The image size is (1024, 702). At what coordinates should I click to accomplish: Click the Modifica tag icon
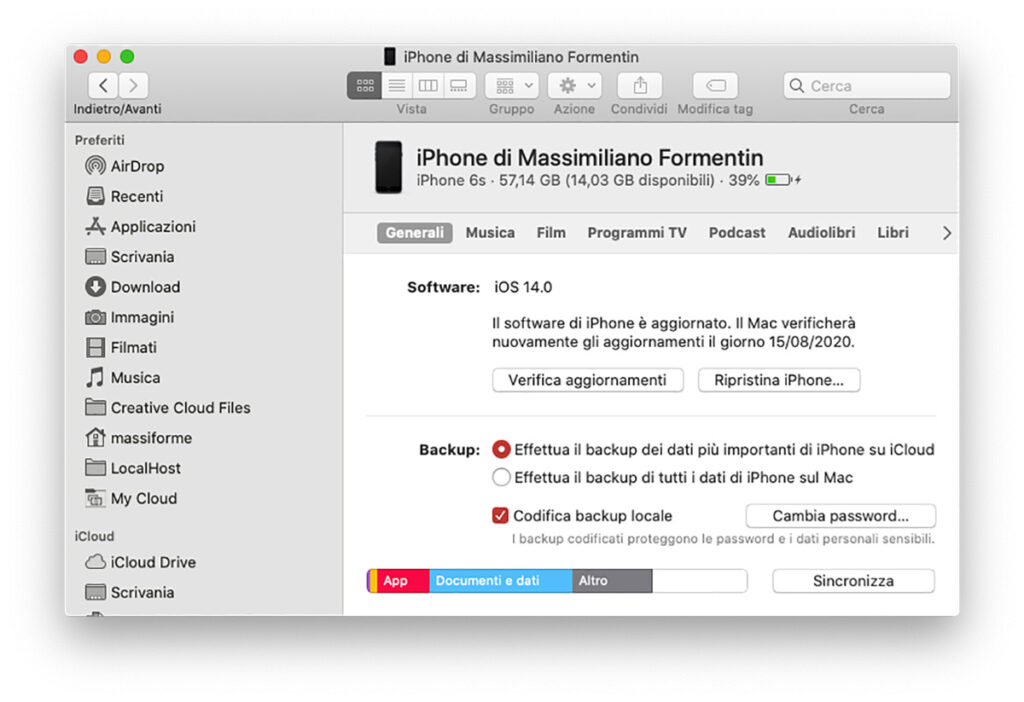(716, 86)
